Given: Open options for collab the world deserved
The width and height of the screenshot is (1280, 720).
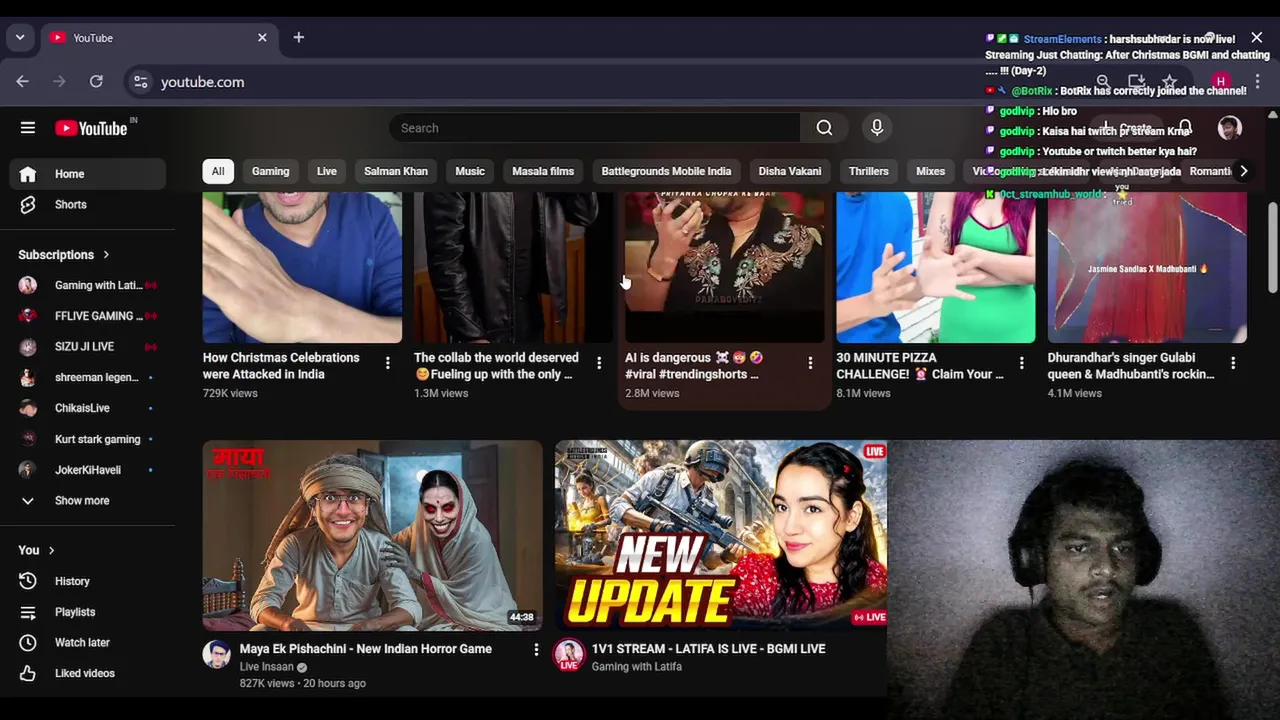Looking at the screenshot, I should point(599,363).
